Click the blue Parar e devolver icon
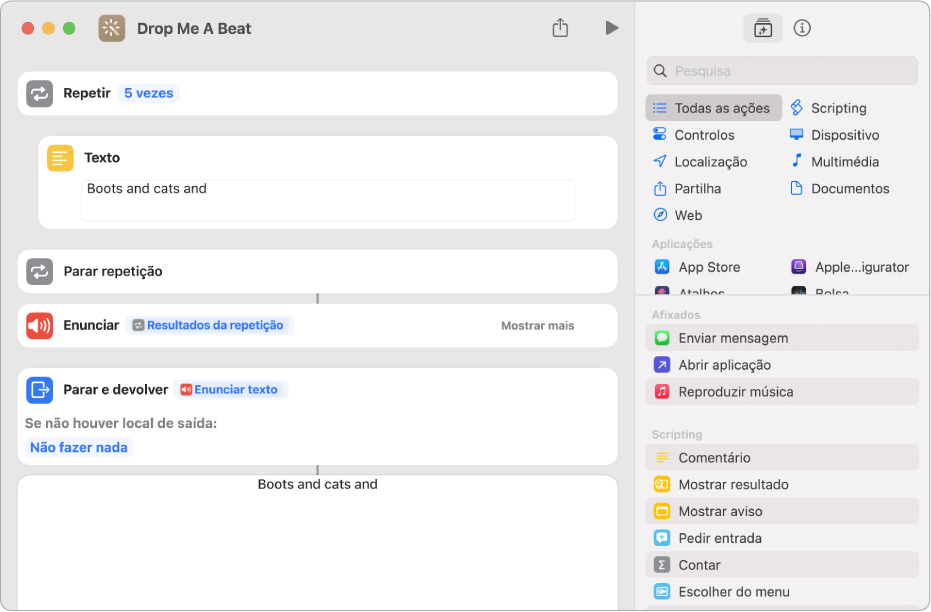The image size is (931, 612). (39, 389)
